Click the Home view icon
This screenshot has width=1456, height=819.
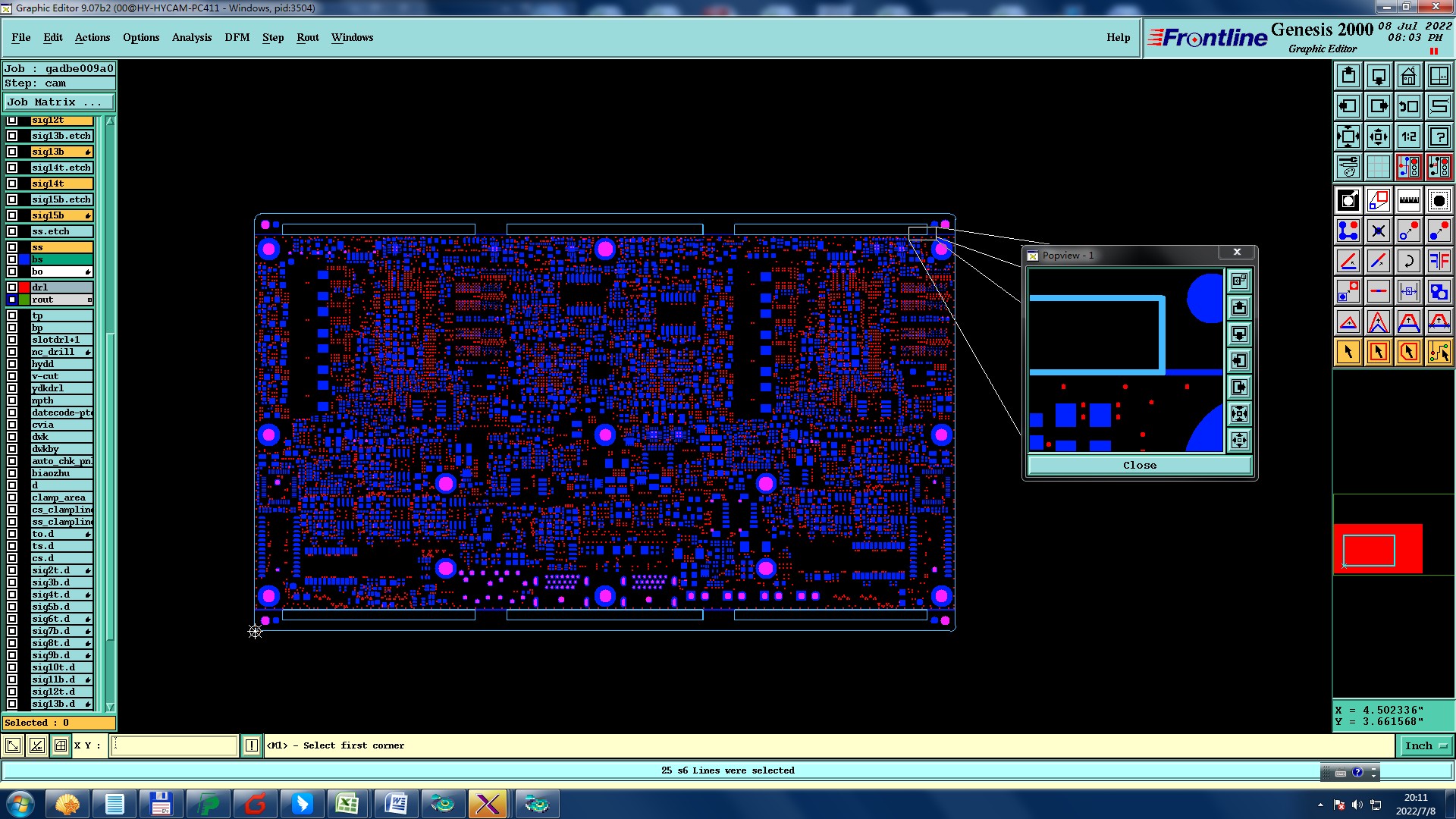pos(1408,76)
